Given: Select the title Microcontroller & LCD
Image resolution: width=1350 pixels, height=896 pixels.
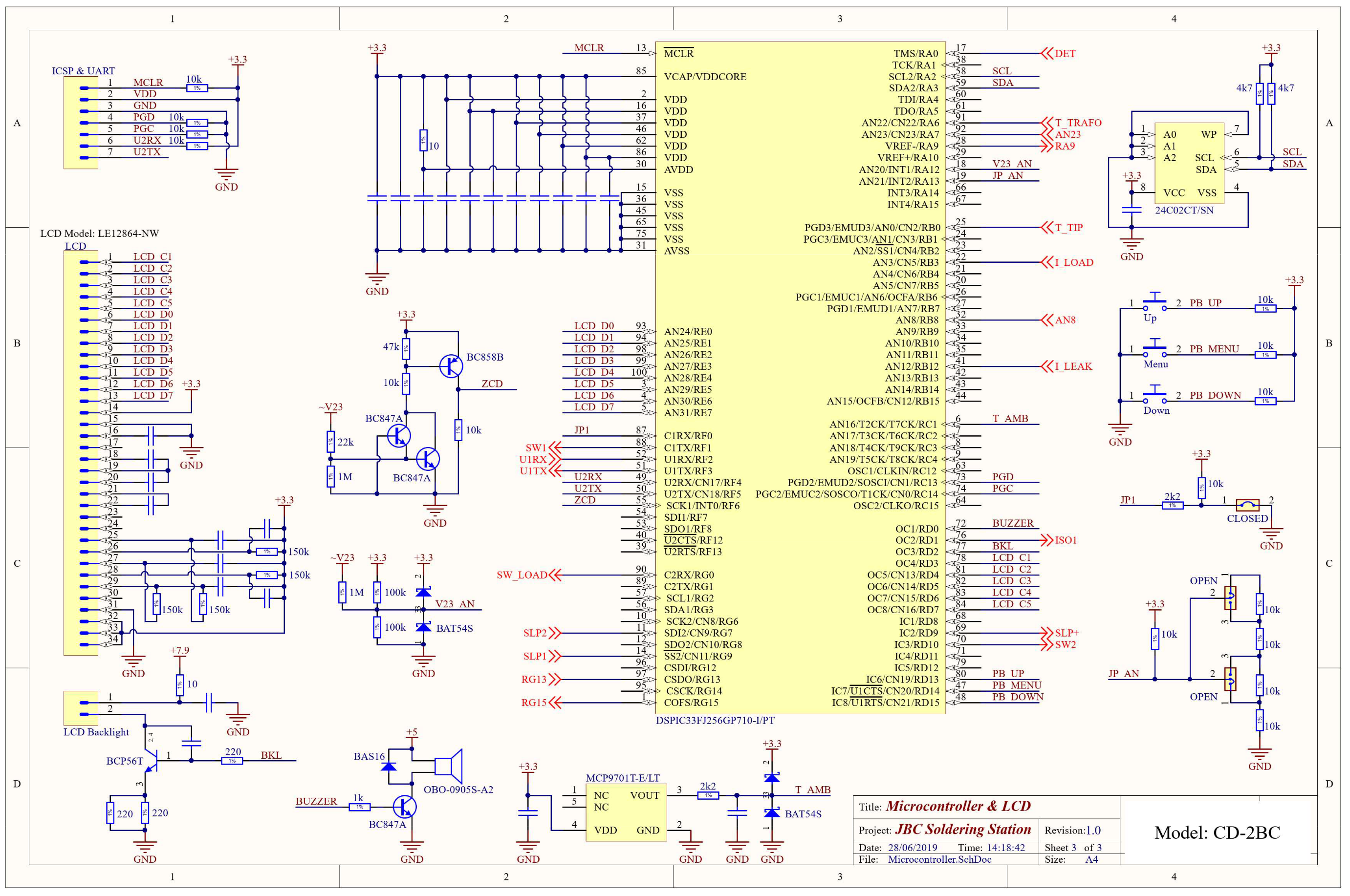Looking at the screenshot, I should coord(958,806).
